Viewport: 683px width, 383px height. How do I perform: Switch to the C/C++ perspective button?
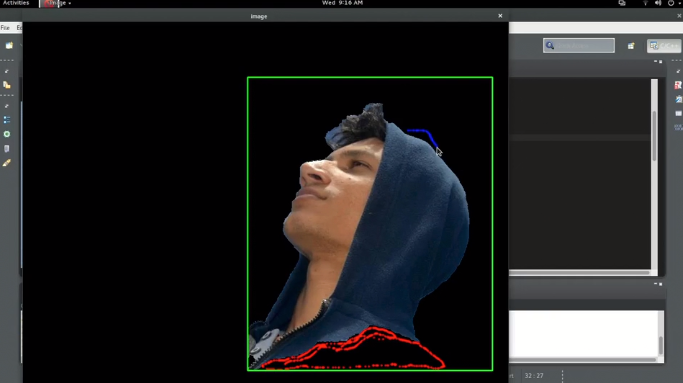pyautogui.click(x=664, y=46)
